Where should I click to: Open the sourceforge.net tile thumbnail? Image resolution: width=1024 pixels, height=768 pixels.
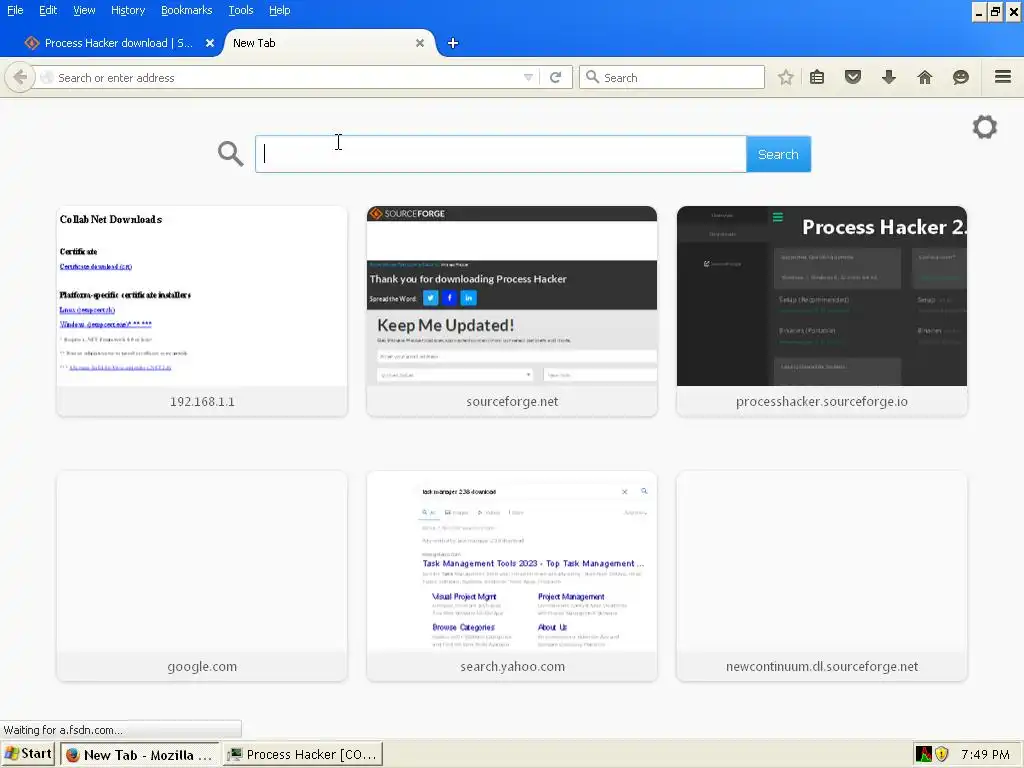coord(512,311)
